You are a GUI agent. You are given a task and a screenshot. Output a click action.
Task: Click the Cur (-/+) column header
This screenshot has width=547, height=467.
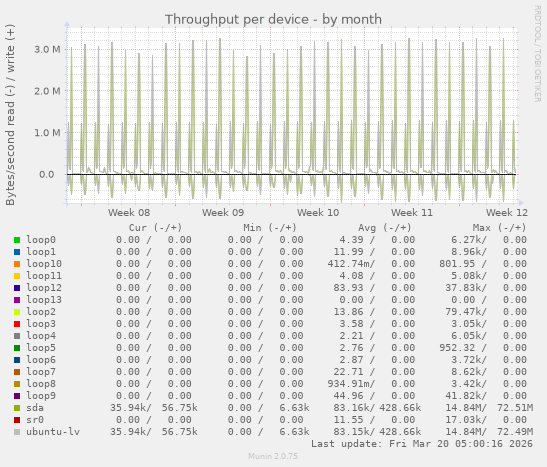(156, 228)
